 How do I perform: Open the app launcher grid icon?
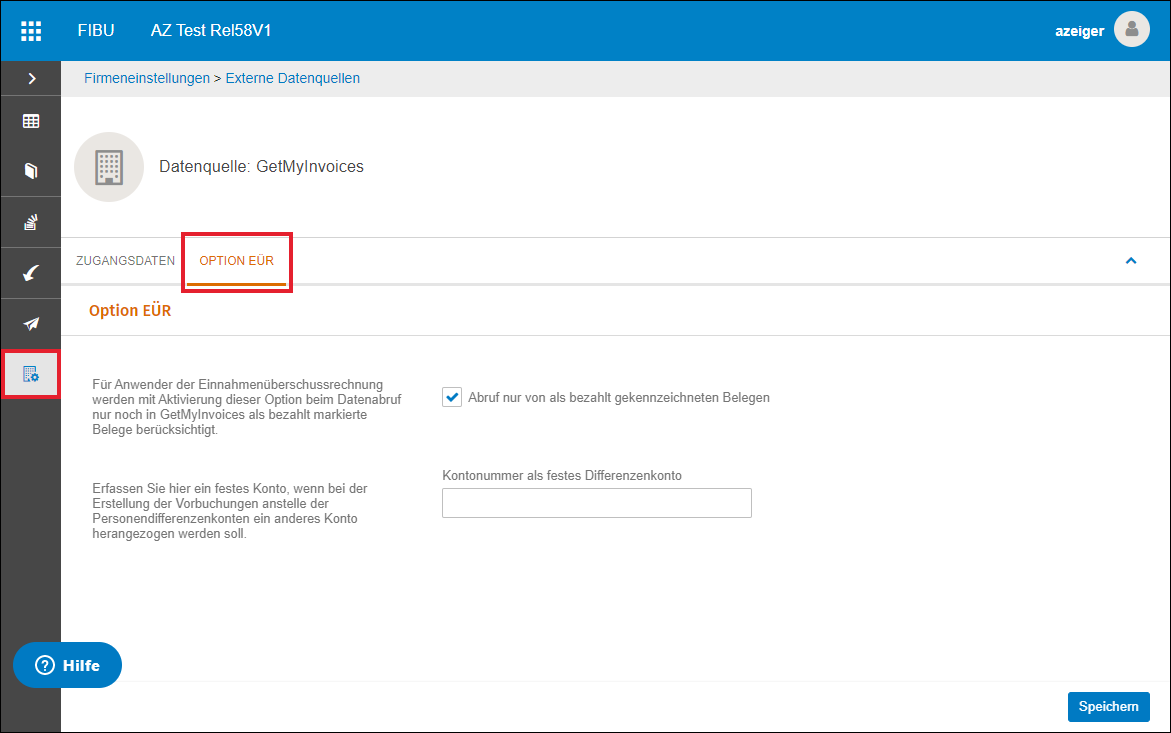tap(31, 31)
